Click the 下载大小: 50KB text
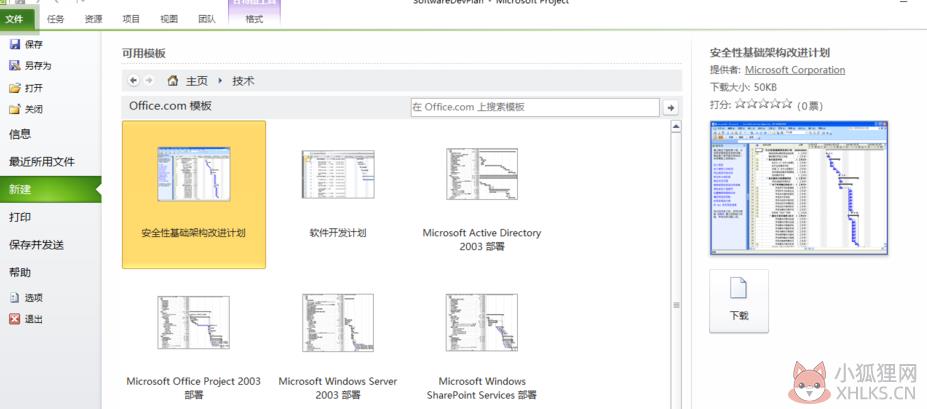 (743, 87)
